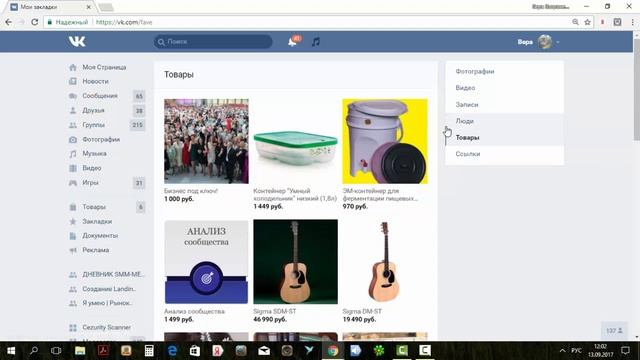The image size is (640, 360).
Task: Open the green-lid container product image
Action: (x=296, y=141)
